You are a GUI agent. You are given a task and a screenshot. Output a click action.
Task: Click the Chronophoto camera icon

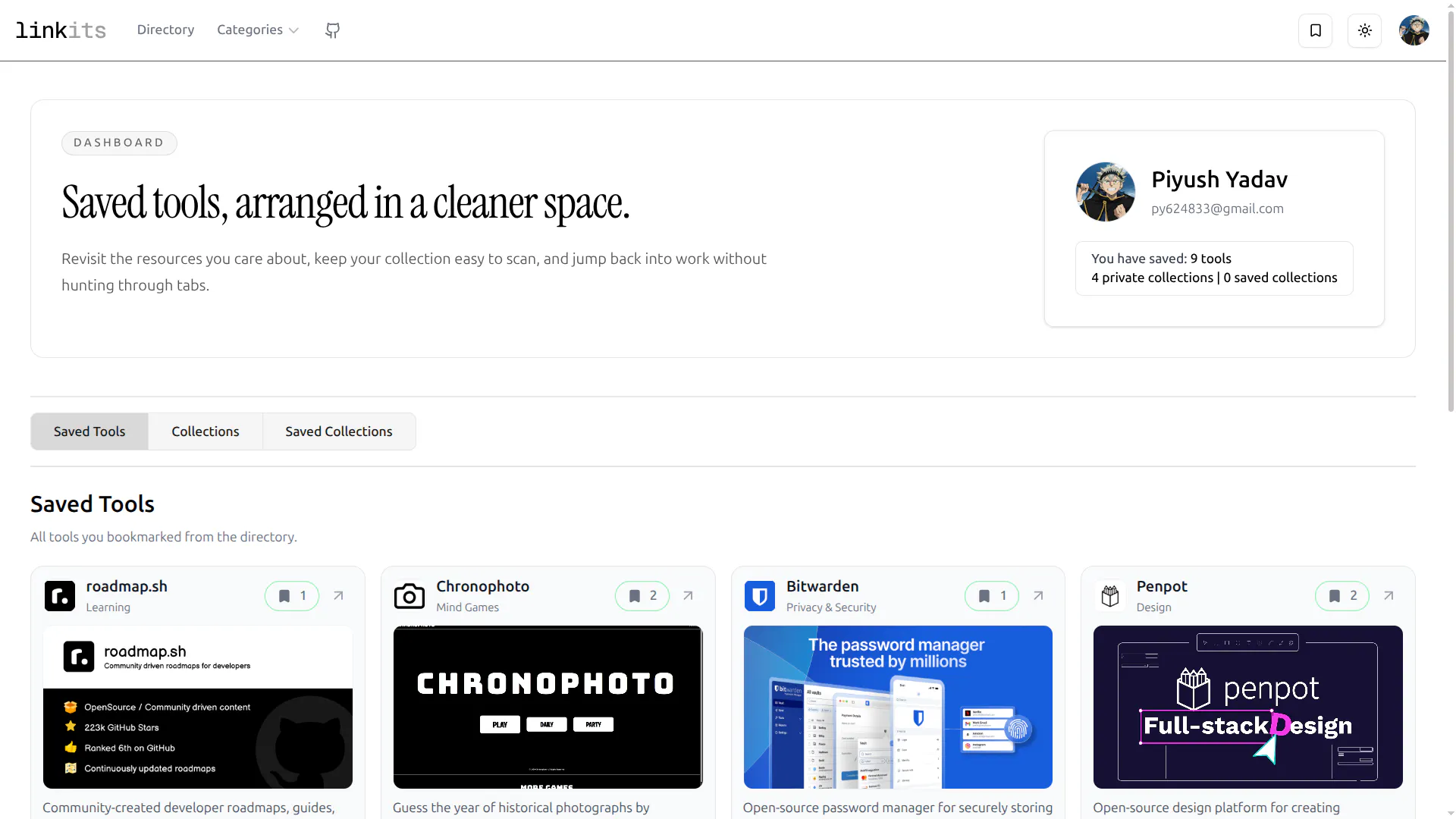pyautogui.click(x=409, y=596)
